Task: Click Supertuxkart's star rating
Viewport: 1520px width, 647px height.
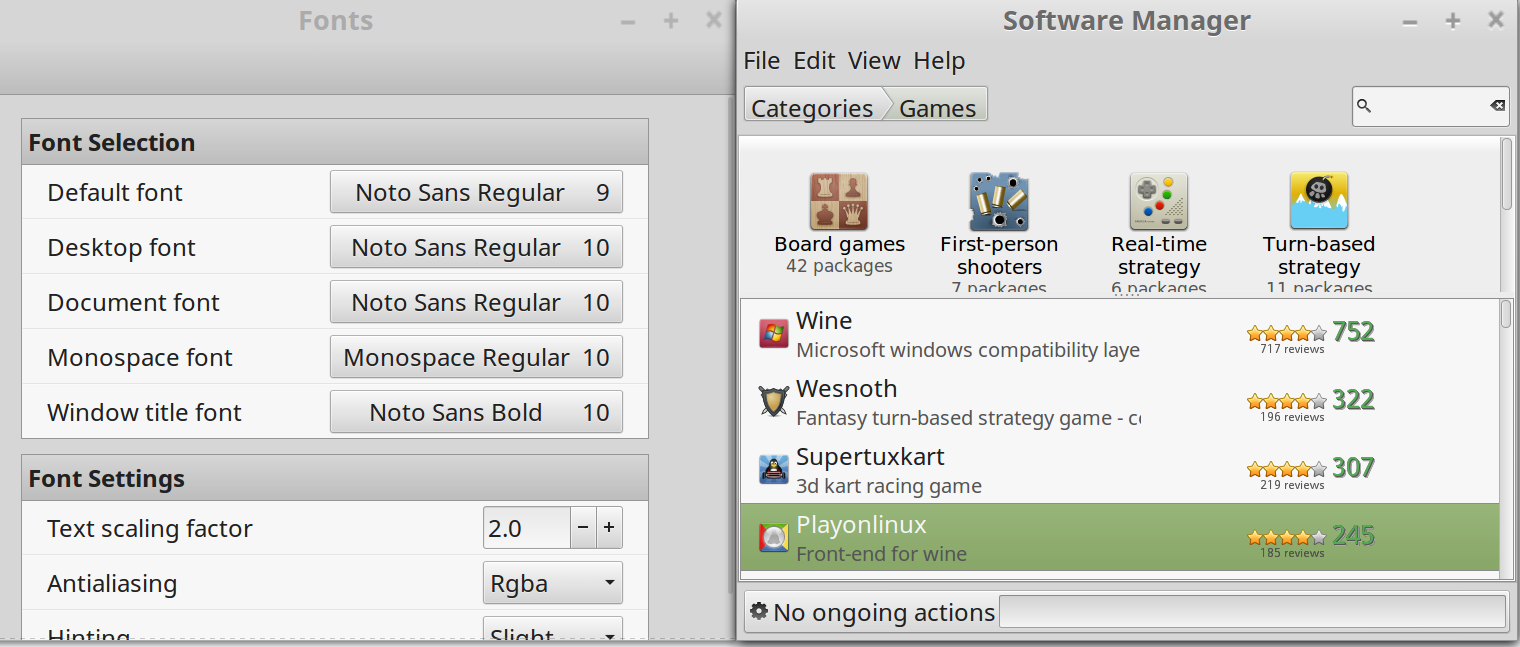Action: click(x=1287, y=469)
